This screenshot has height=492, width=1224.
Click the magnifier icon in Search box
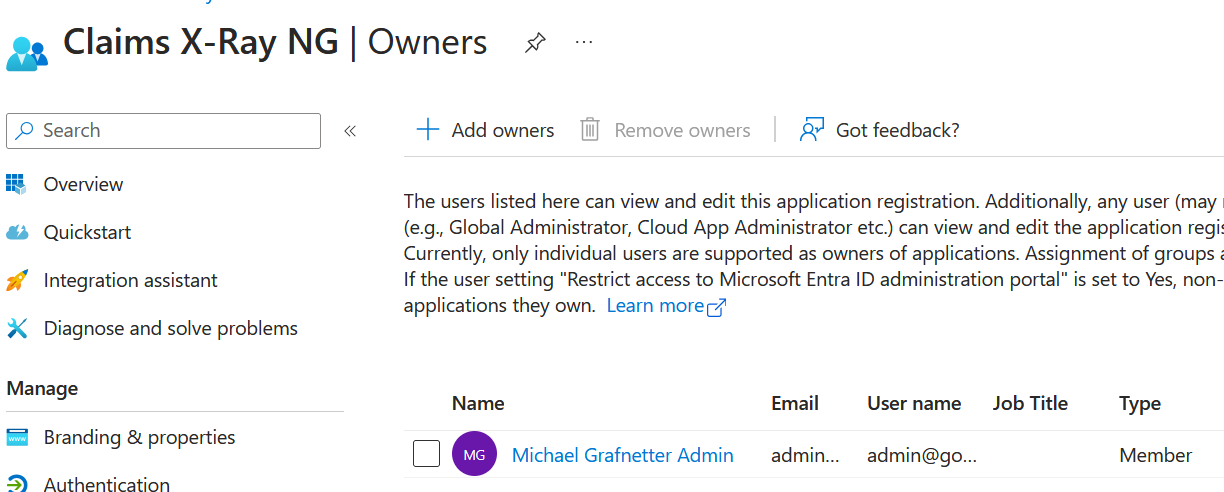25,131
